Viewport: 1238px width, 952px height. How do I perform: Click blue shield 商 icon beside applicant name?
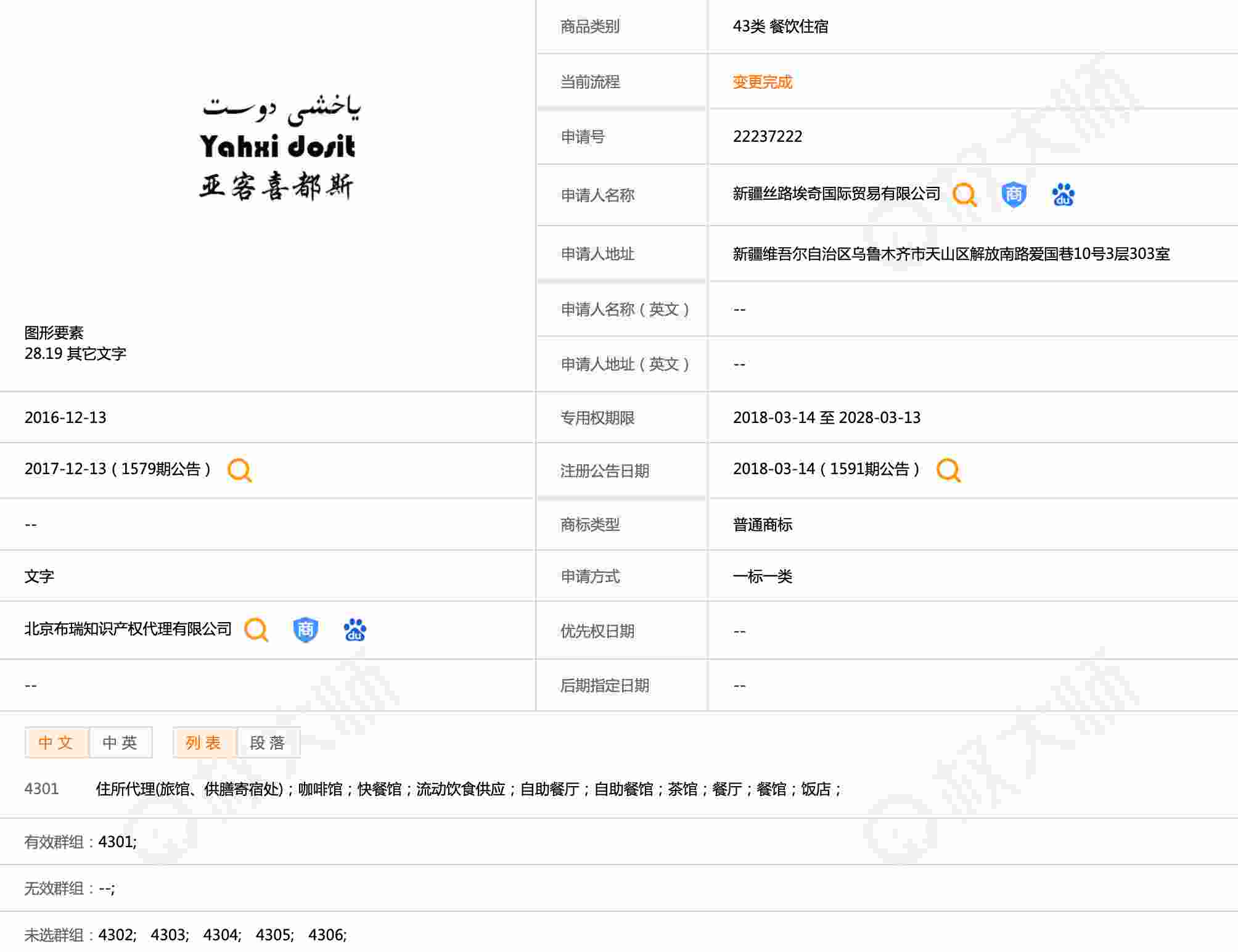(1014, 195)
